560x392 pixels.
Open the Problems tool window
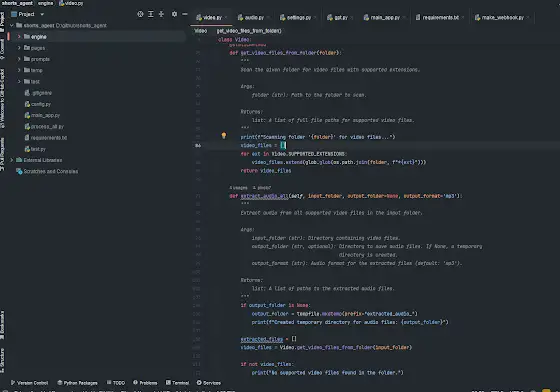point(145,383)
